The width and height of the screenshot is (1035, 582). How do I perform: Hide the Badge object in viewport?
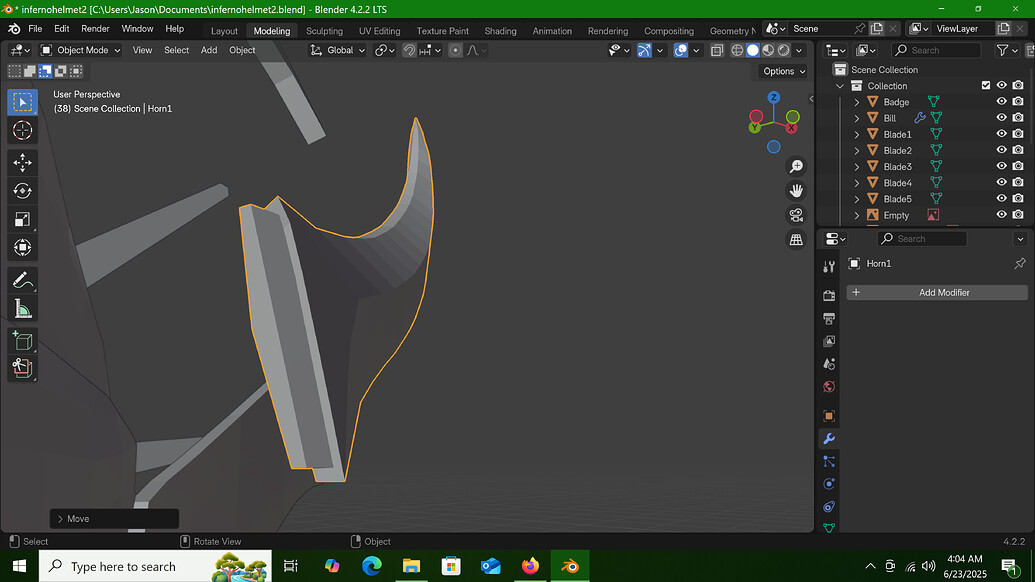[x=1001, y=102]
